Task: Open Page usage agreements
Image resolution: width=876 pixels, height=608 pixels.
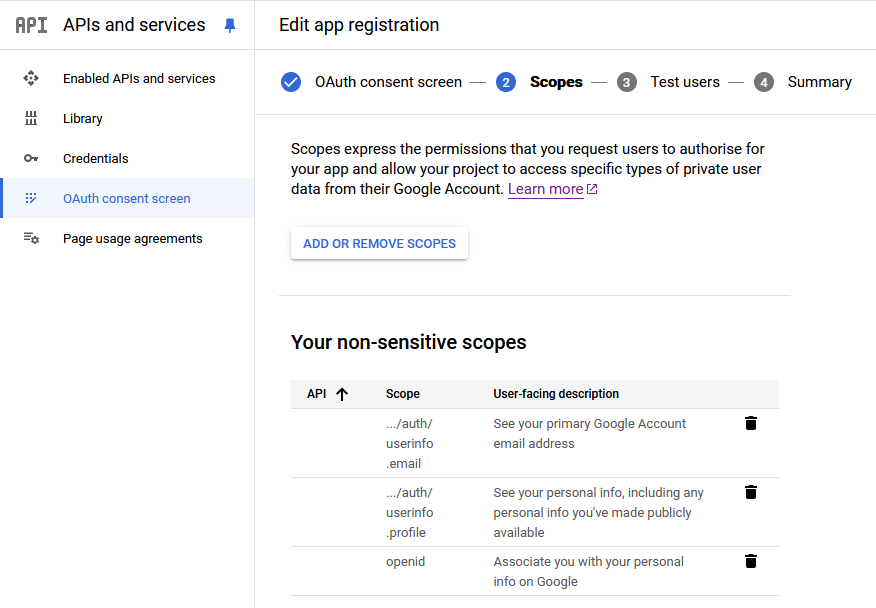Action: point(133,238)
